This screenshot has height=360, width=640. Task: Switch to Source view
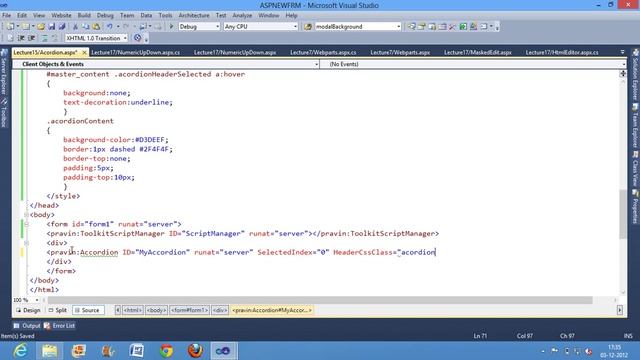pyautogui.click(x=88, y=310)
